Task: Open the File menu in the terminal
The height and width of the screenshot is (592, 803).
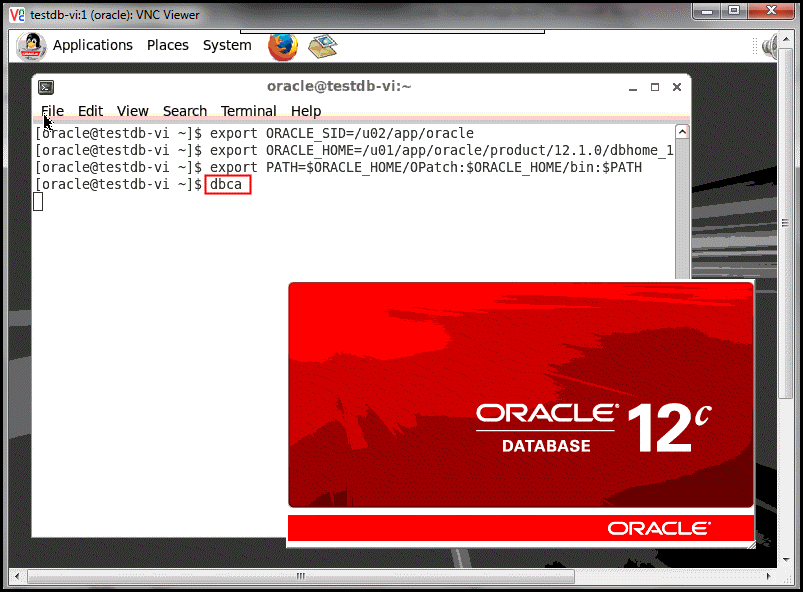Action: point(52,111)
